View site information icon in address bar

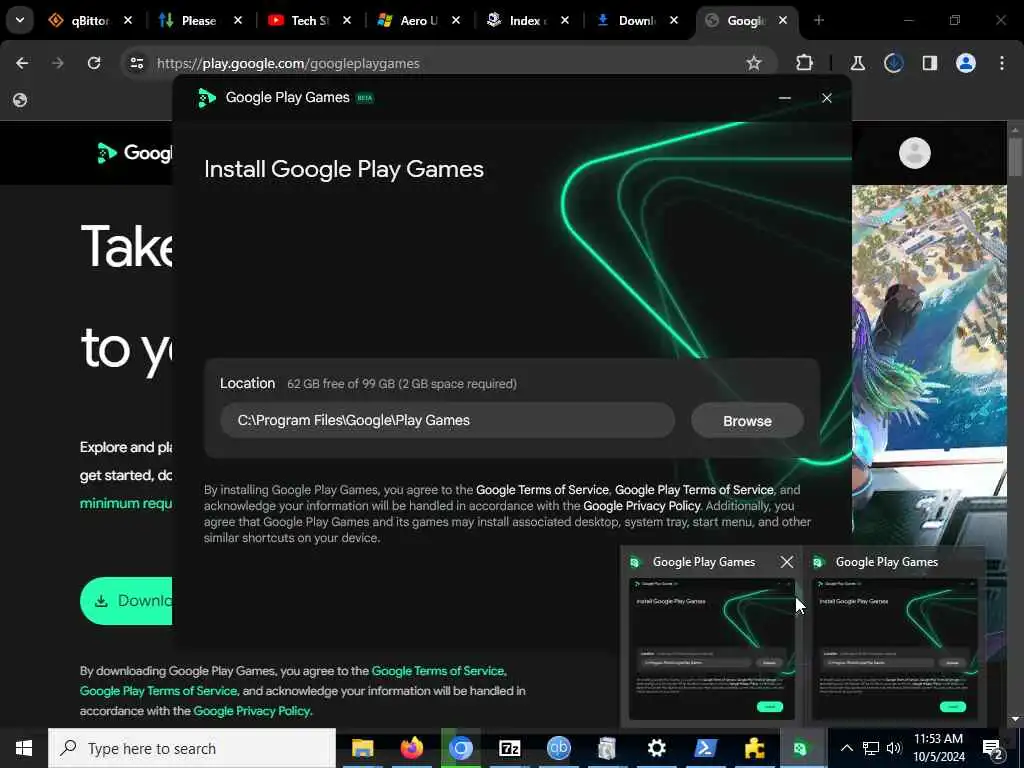pyautogui.click(x=136, y=63)
